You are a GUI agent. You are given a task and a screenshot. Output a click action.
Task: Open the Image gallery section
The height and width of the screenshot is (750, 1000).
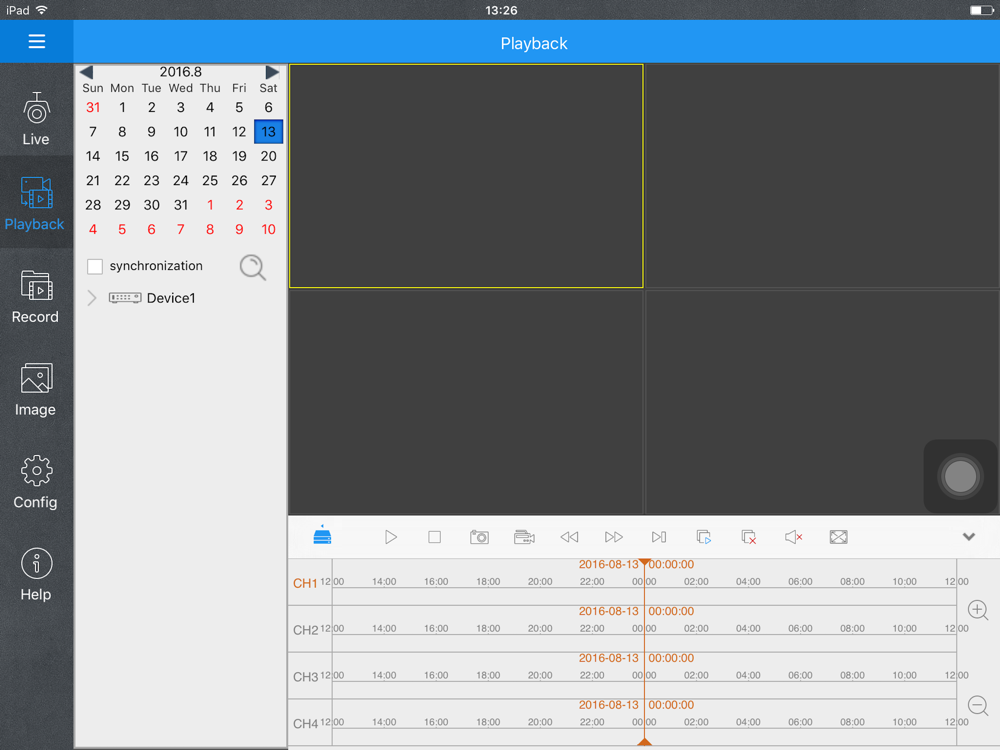[35, 389]
